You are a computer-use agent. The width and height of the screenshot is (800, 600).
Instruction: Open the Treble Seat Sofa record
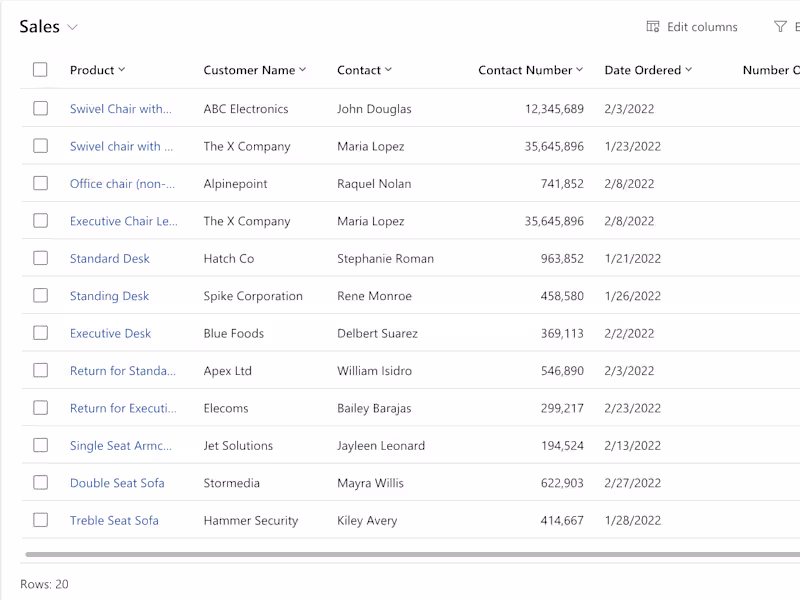click(114, 521)
